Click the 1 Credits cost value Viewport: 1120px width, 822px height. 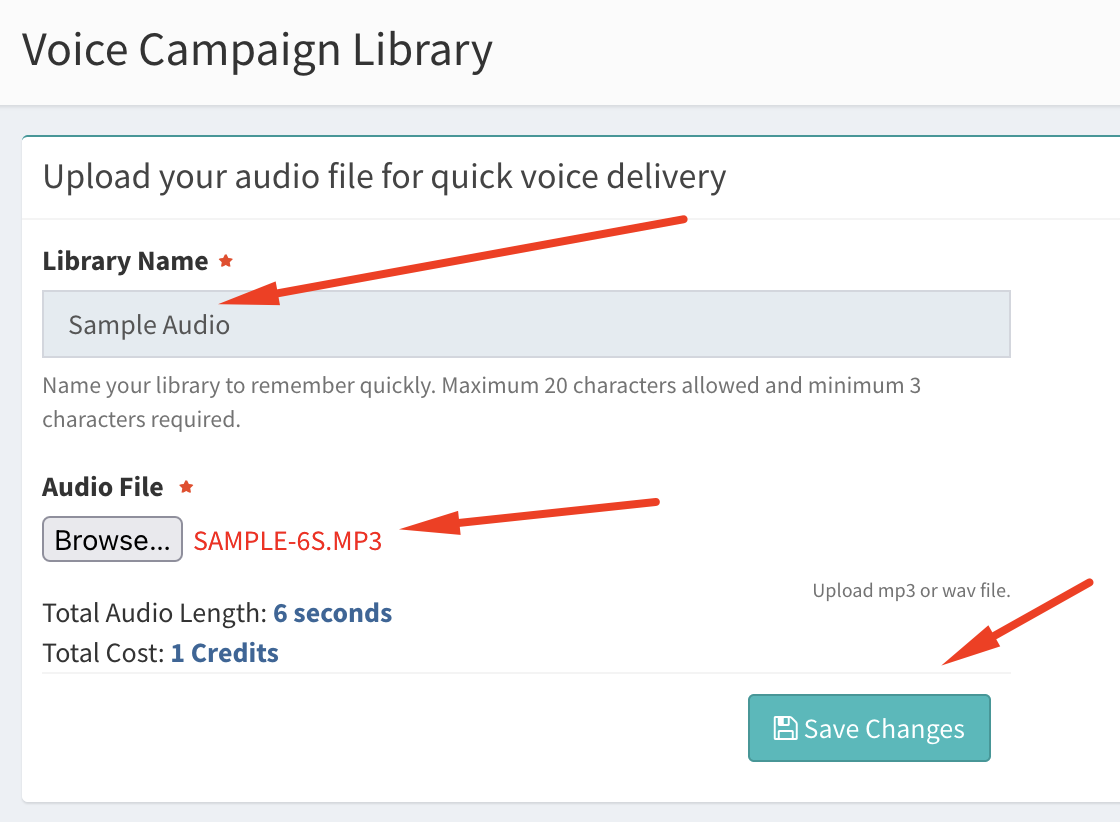pos(225,653)
